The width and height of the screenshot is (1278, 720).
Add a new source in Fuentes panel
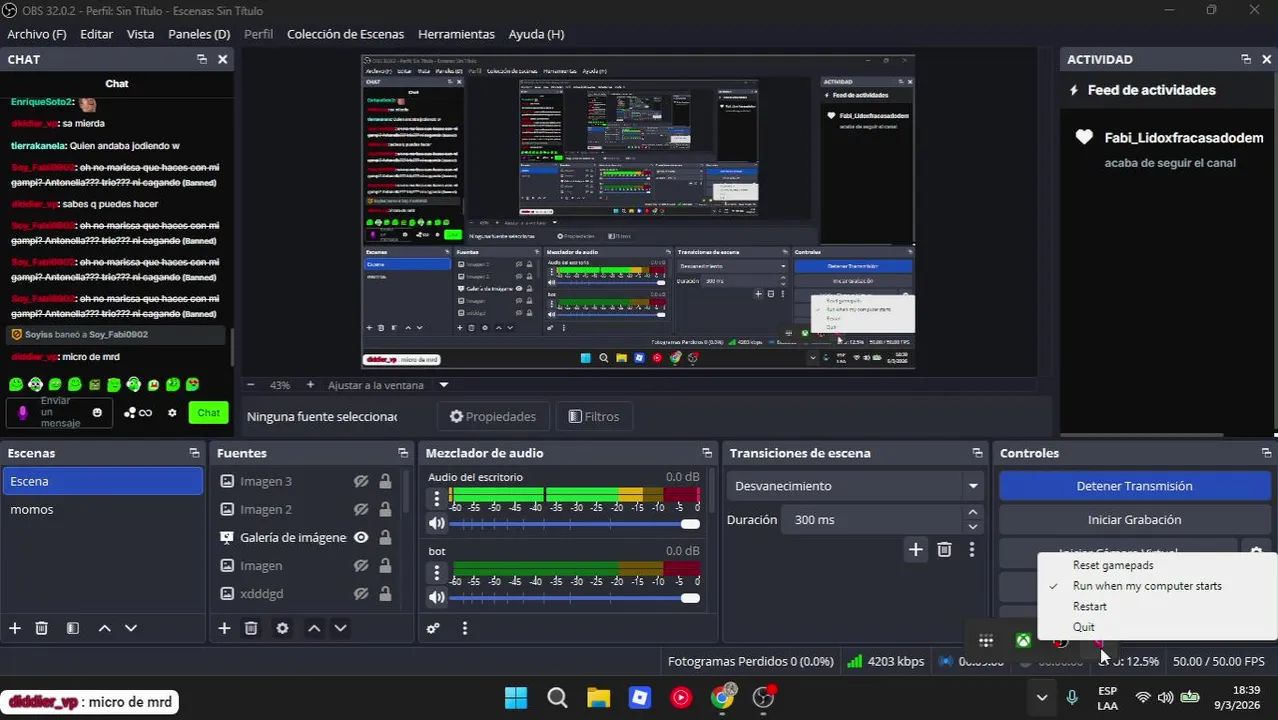(x=224, y=628)
